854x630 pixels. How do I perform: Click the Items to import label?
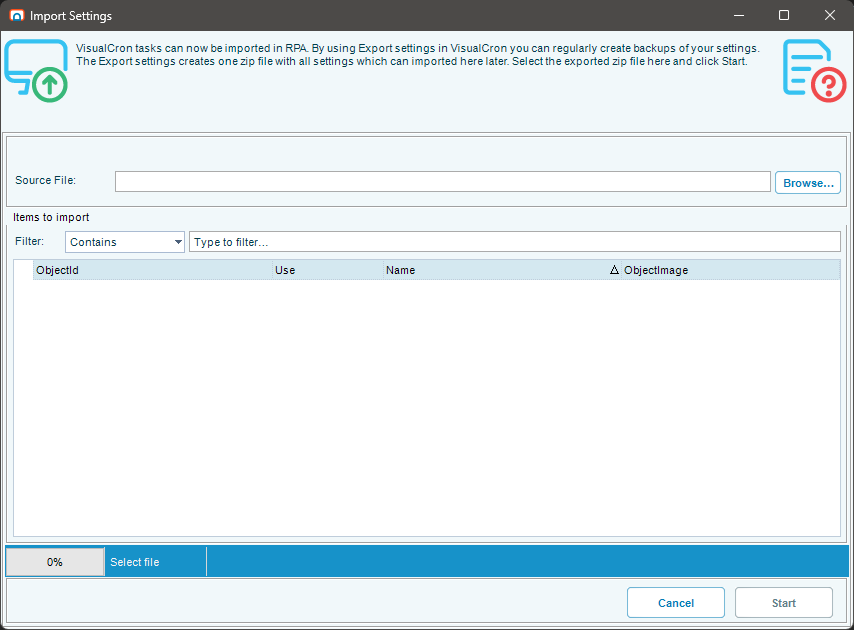tap(51, 217)
